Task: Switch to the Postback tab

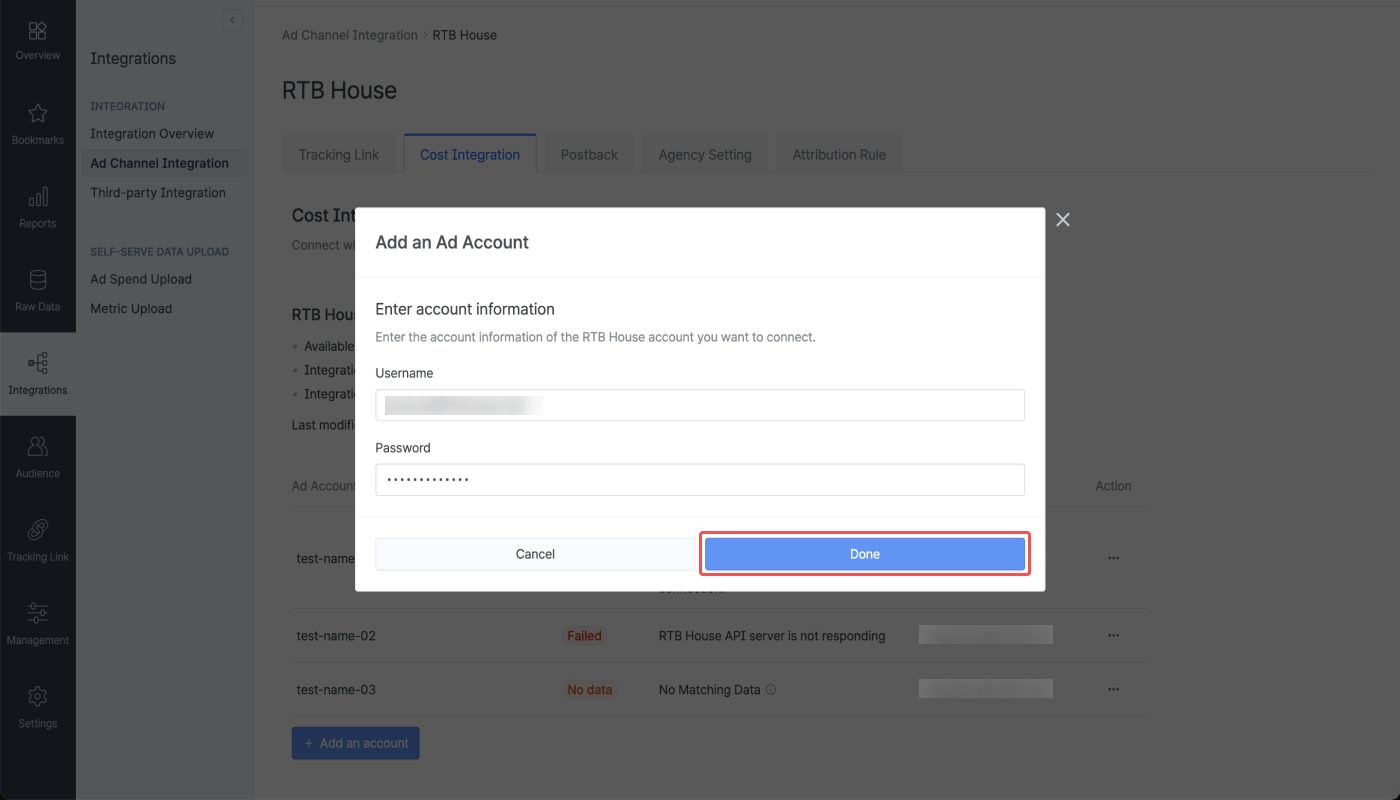Action: [x=589, y=155]
